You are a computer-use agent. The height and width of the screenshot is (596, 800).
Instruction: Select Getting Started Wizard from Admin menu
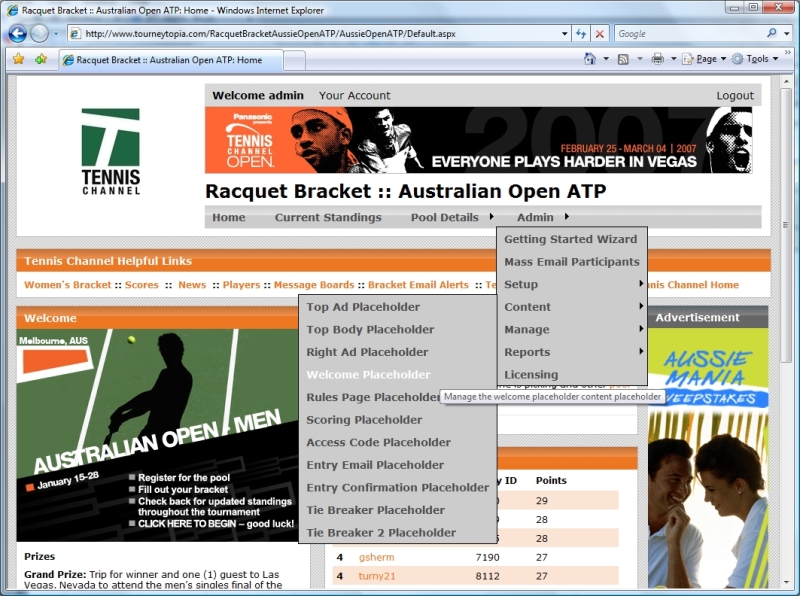[x=570, y=239]
